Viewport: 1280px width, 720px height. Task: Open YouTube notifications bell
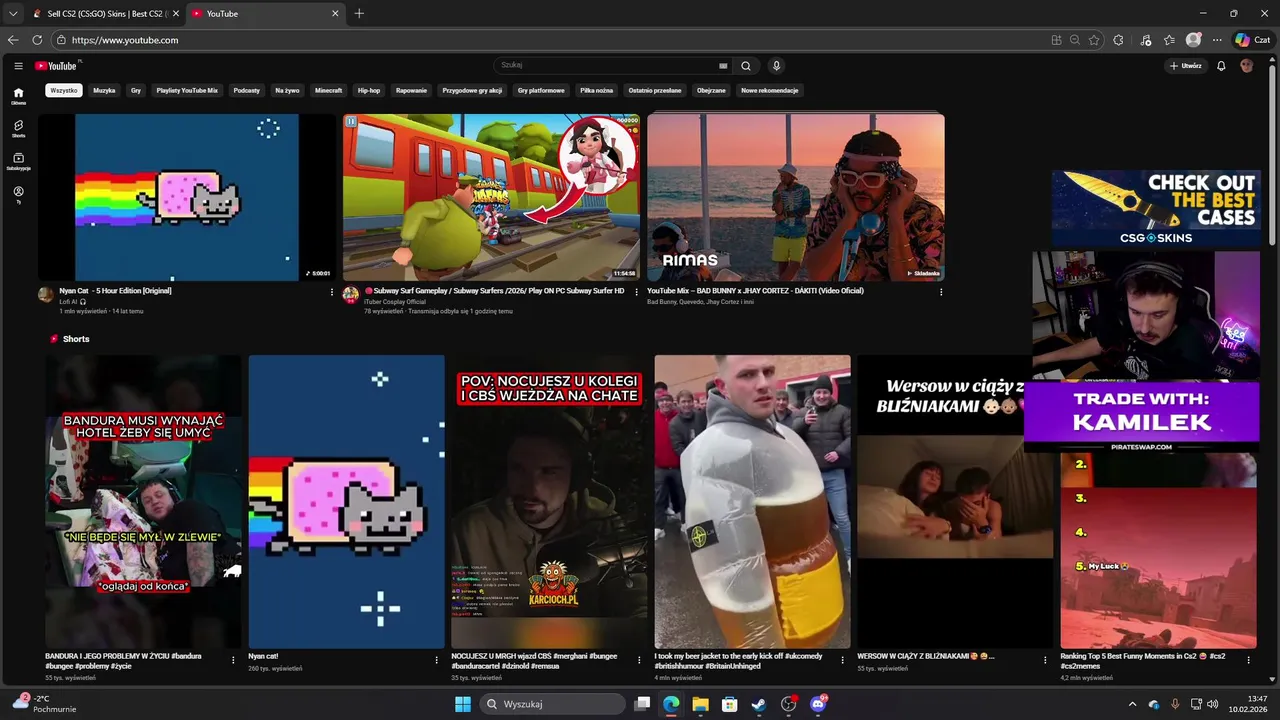click(x=1221, y=66)
